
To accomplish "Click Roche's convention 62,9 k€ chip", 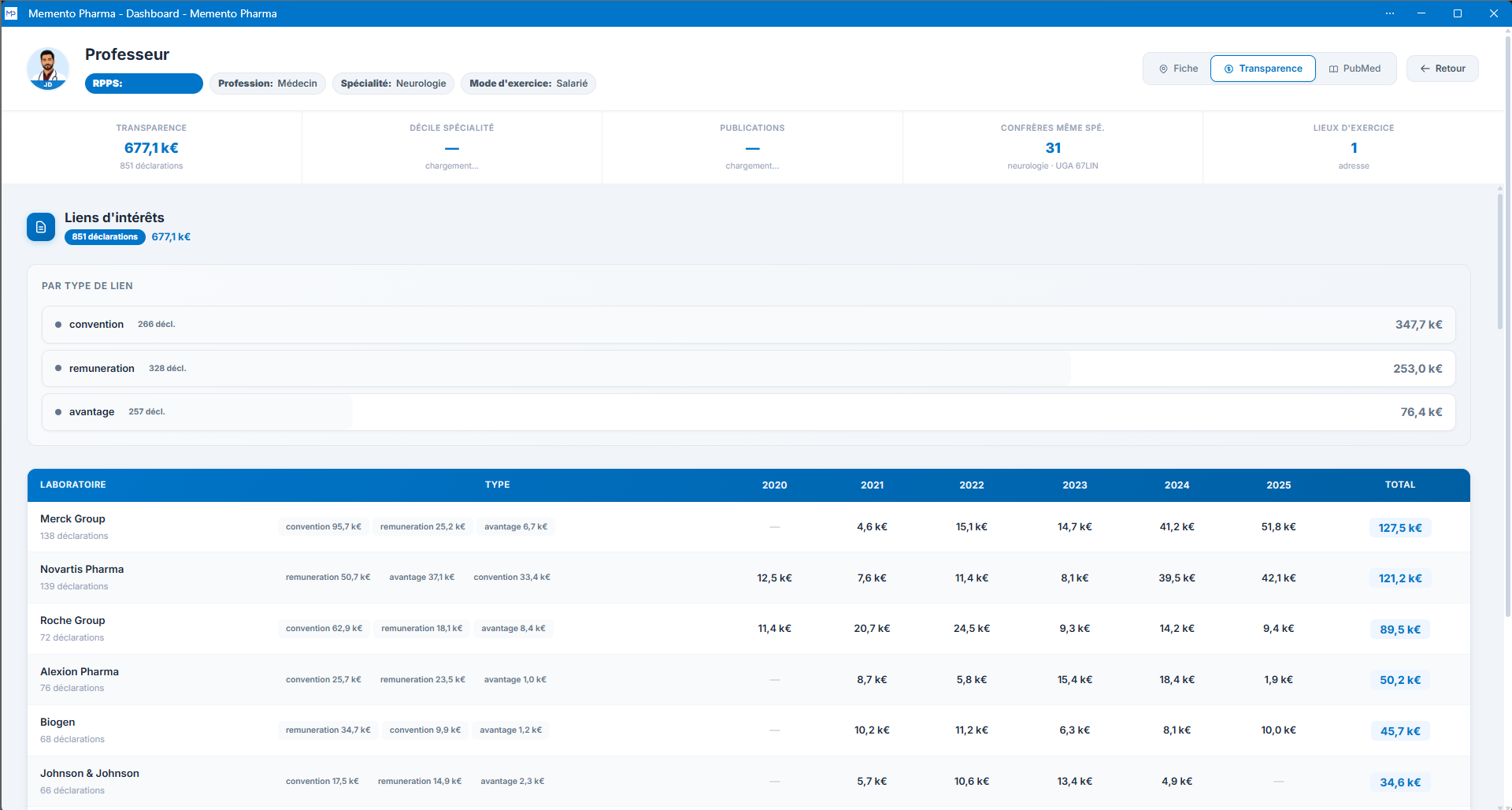I will 324,629.
